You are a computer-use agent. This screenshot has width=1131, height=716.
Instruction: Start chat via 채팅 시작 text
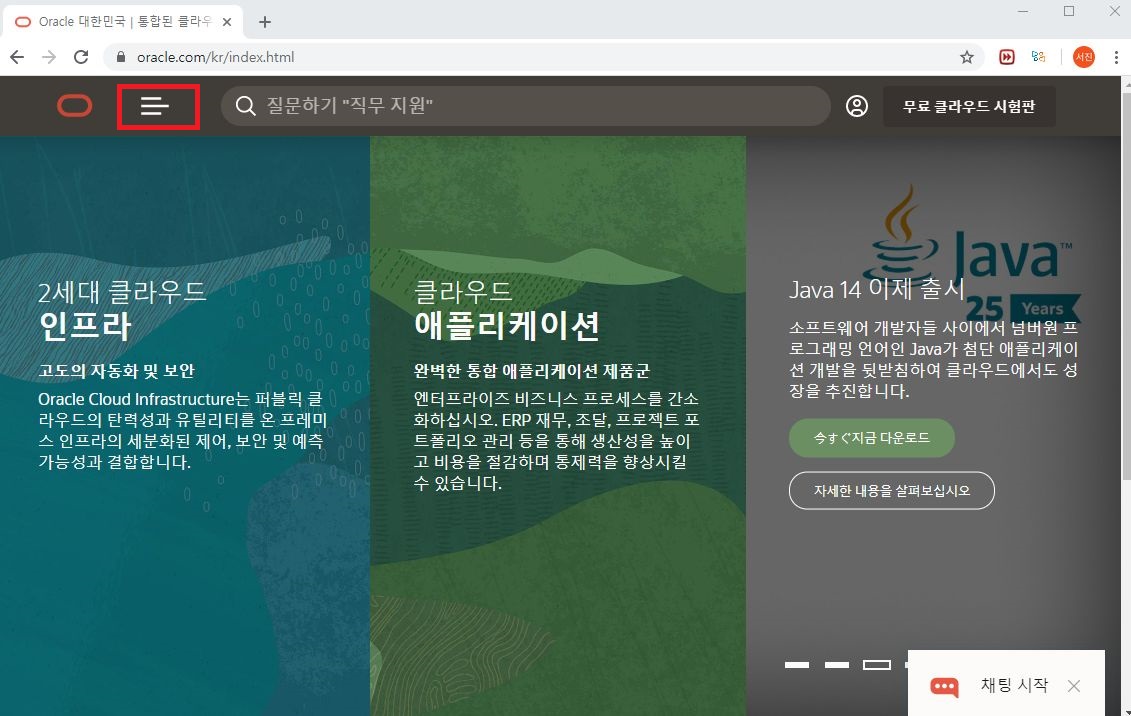click(1013, 685)
